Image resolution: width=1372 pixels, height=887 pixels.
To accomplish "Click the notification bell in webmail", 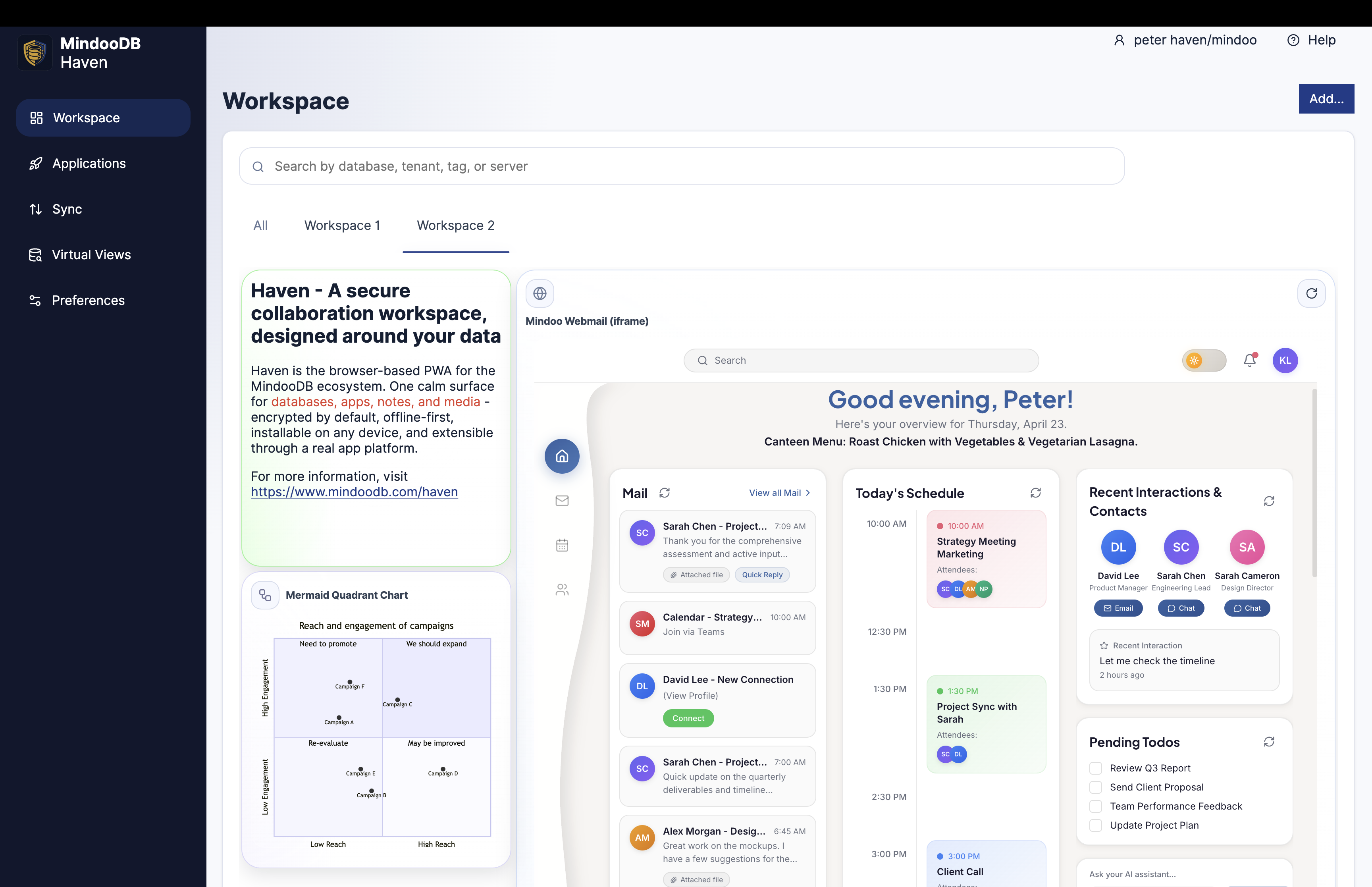I will point(1249,360).
